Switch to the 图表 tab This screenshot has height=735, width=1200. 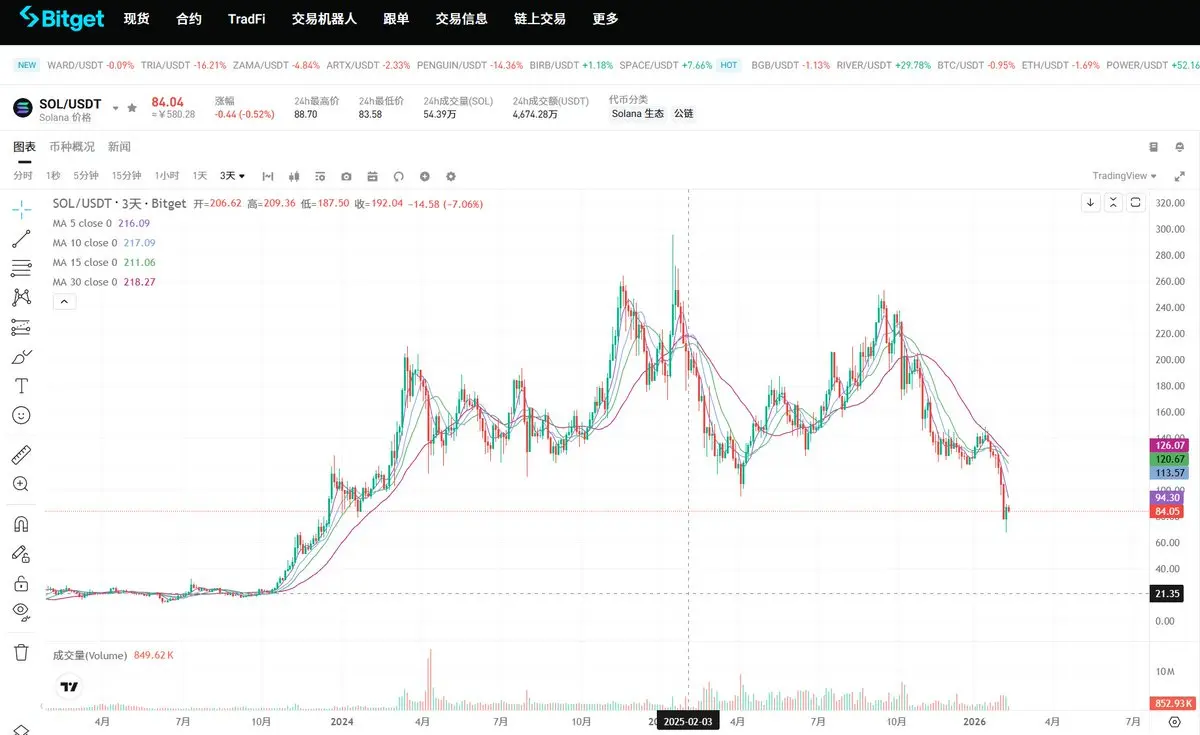tap(24, 147)
